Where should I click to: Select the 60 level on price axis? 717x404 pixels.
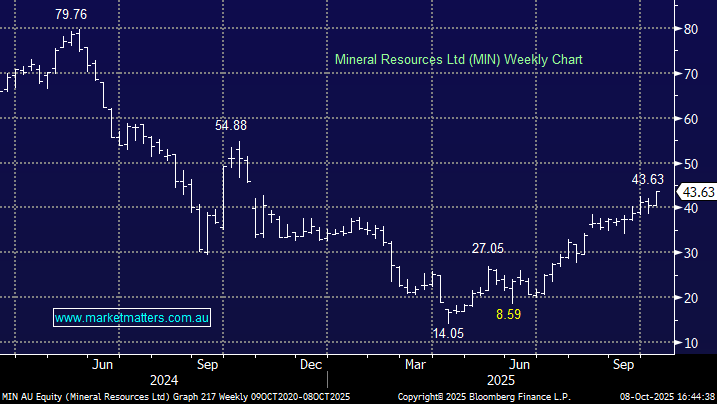pos(689,119)
